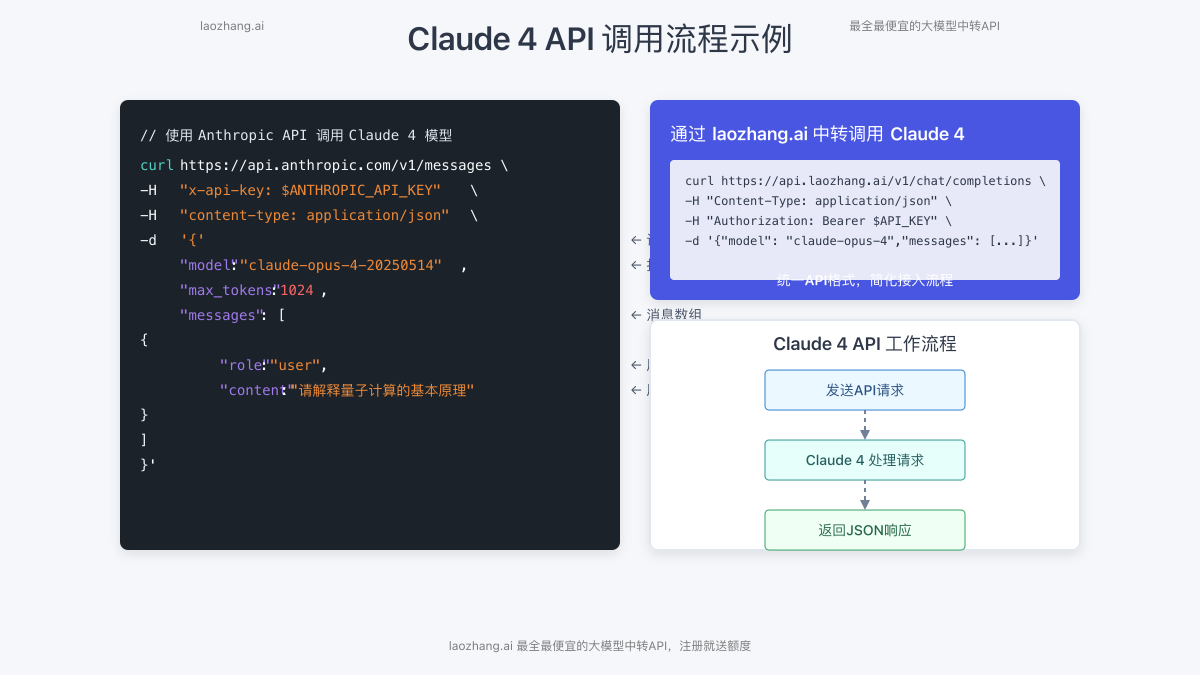Click the content string '请解释量子计算的基本原理'
The width and height of the screenshot is (1200, 675).
click(x=381, y=390)
